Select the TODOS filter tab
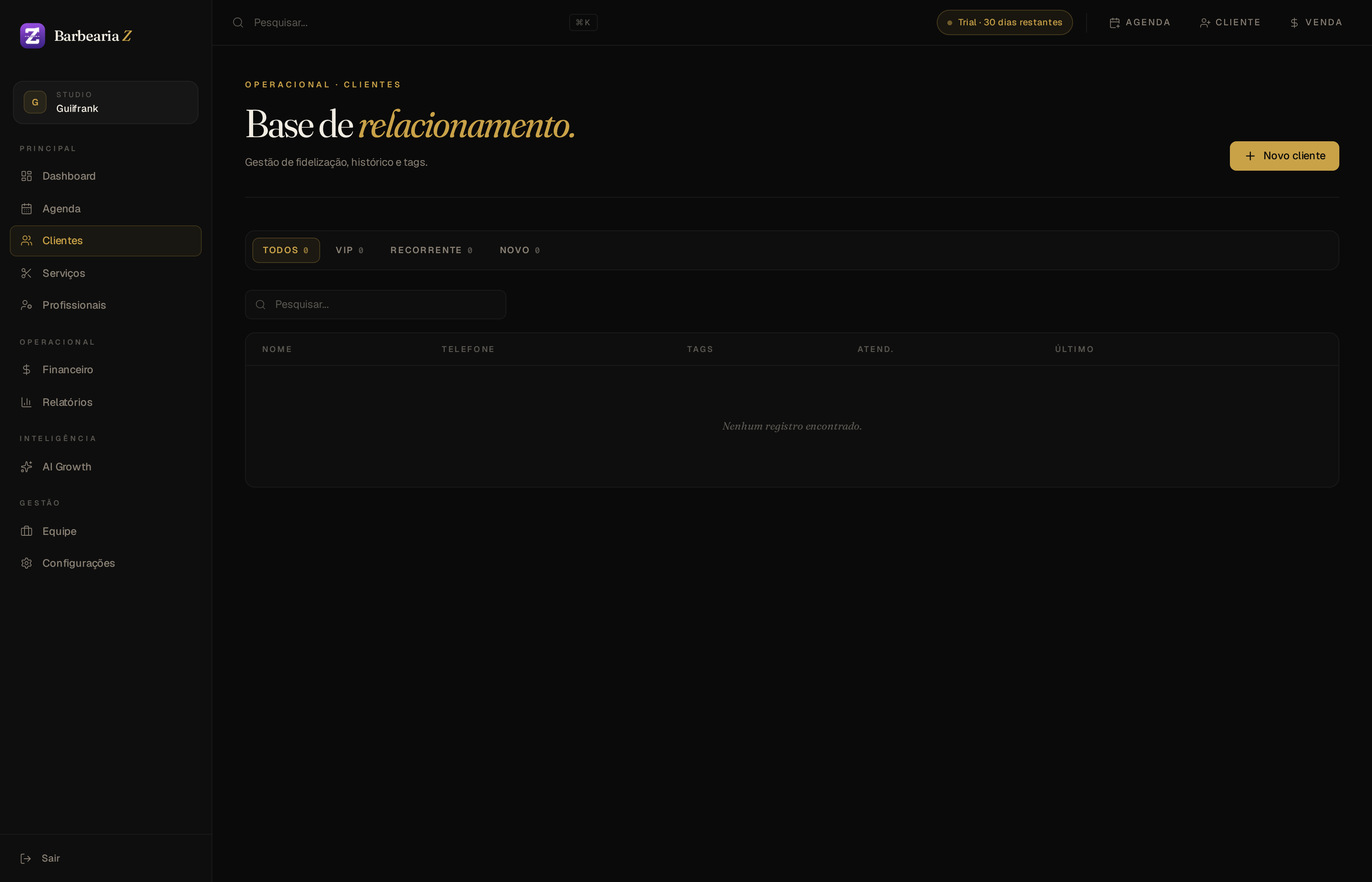This screenshot has width=1372, height=882. click(286, 250)
